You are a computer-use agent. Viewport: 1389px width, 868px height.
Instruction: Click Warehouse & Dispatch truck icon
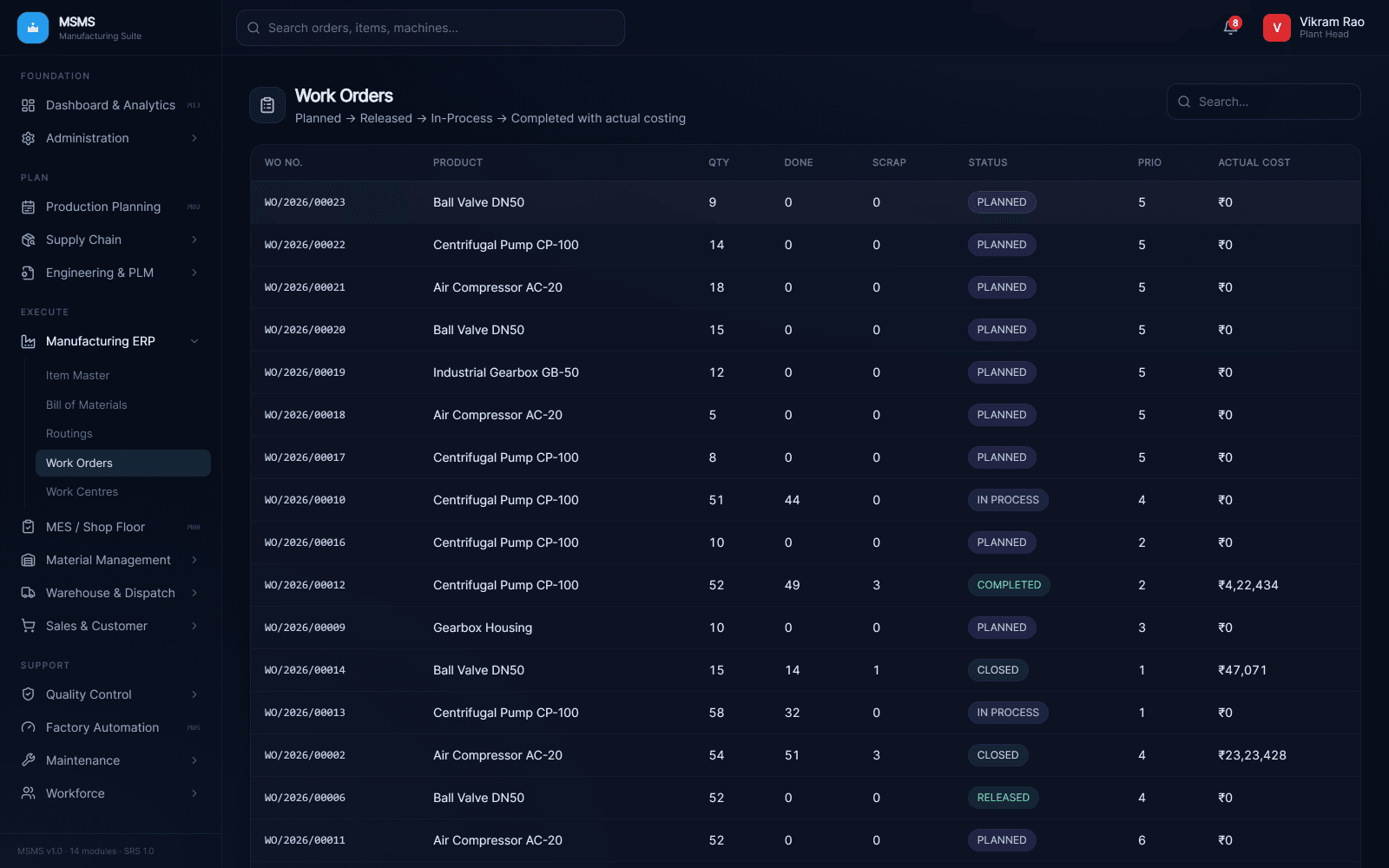29,593
